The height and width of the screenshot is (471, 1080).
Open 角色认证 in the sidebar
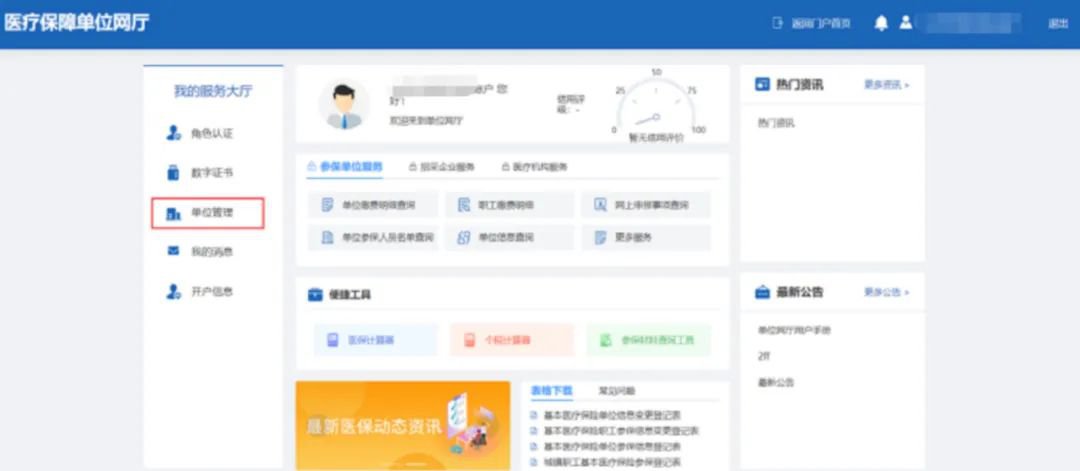pyautogui.click(x=200, y=134)
